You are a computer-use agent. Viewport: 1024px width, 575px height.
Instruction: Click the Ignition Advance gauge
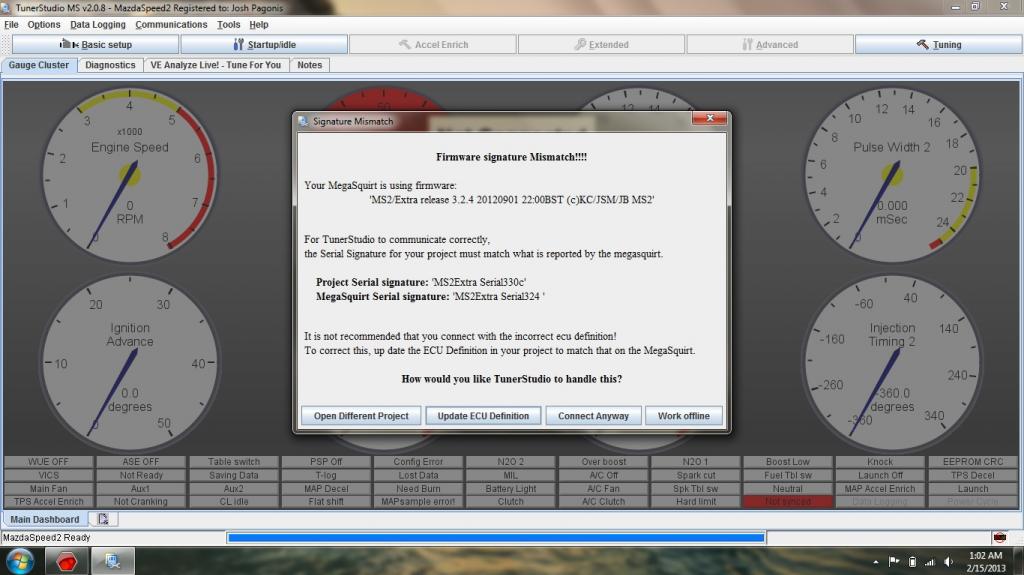[129, 363]
